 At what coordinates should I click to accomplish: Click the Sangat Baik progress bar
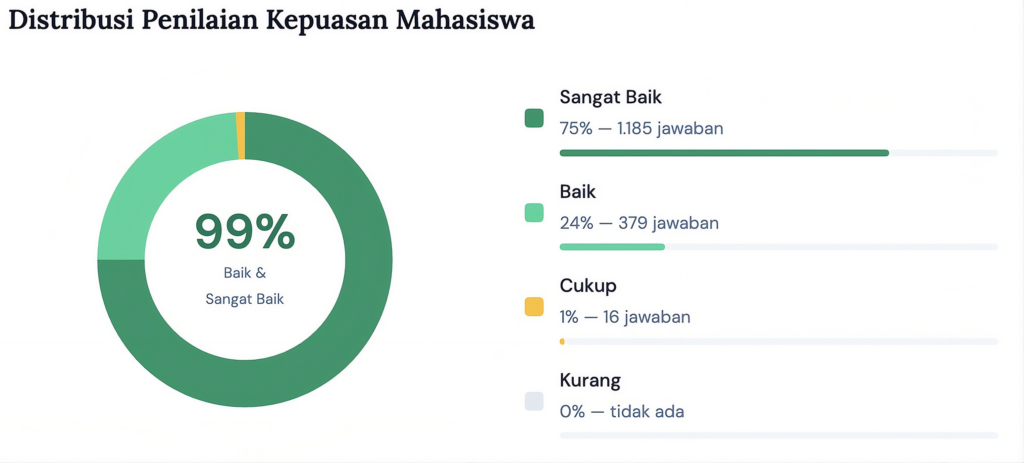(778, 153)
